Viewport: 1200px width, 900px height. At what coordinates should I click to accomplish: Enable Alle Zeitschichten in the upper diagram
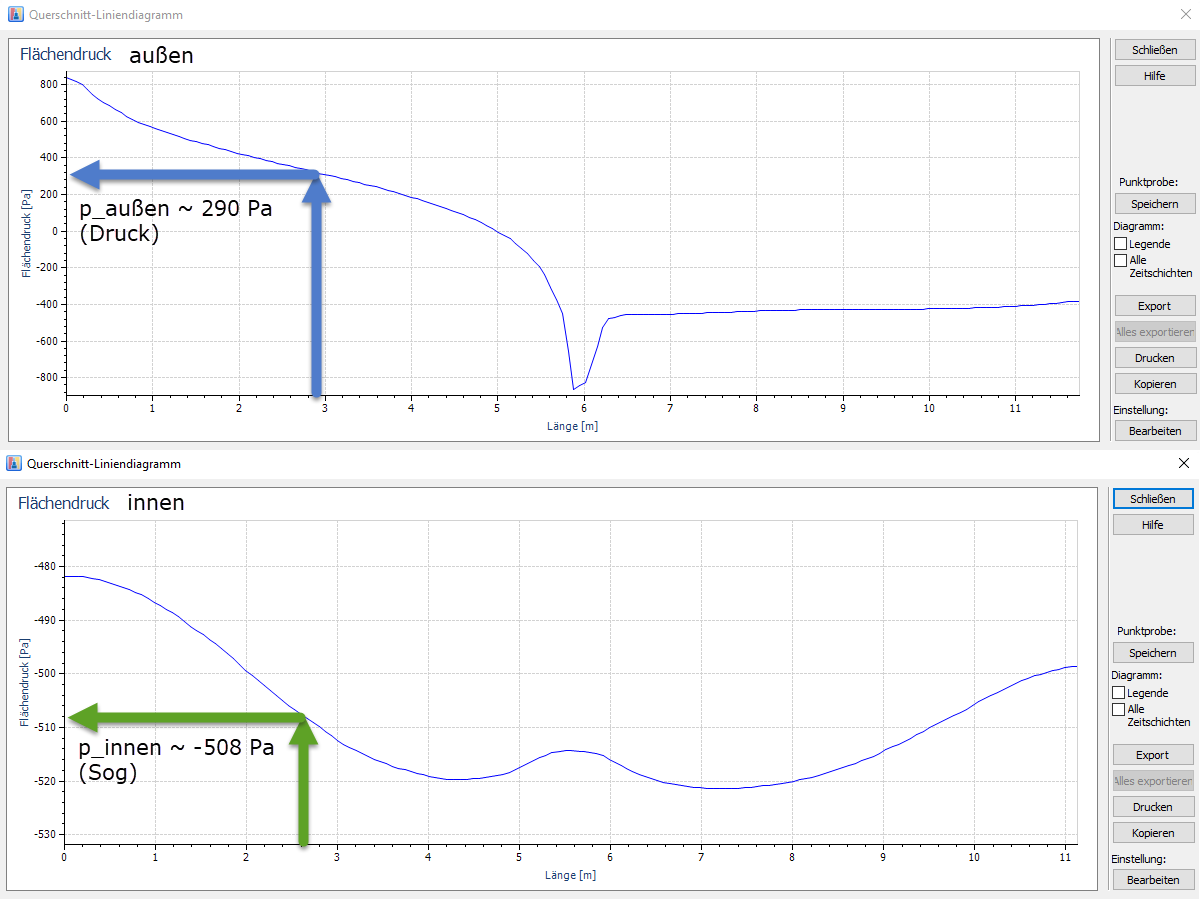1121,260
